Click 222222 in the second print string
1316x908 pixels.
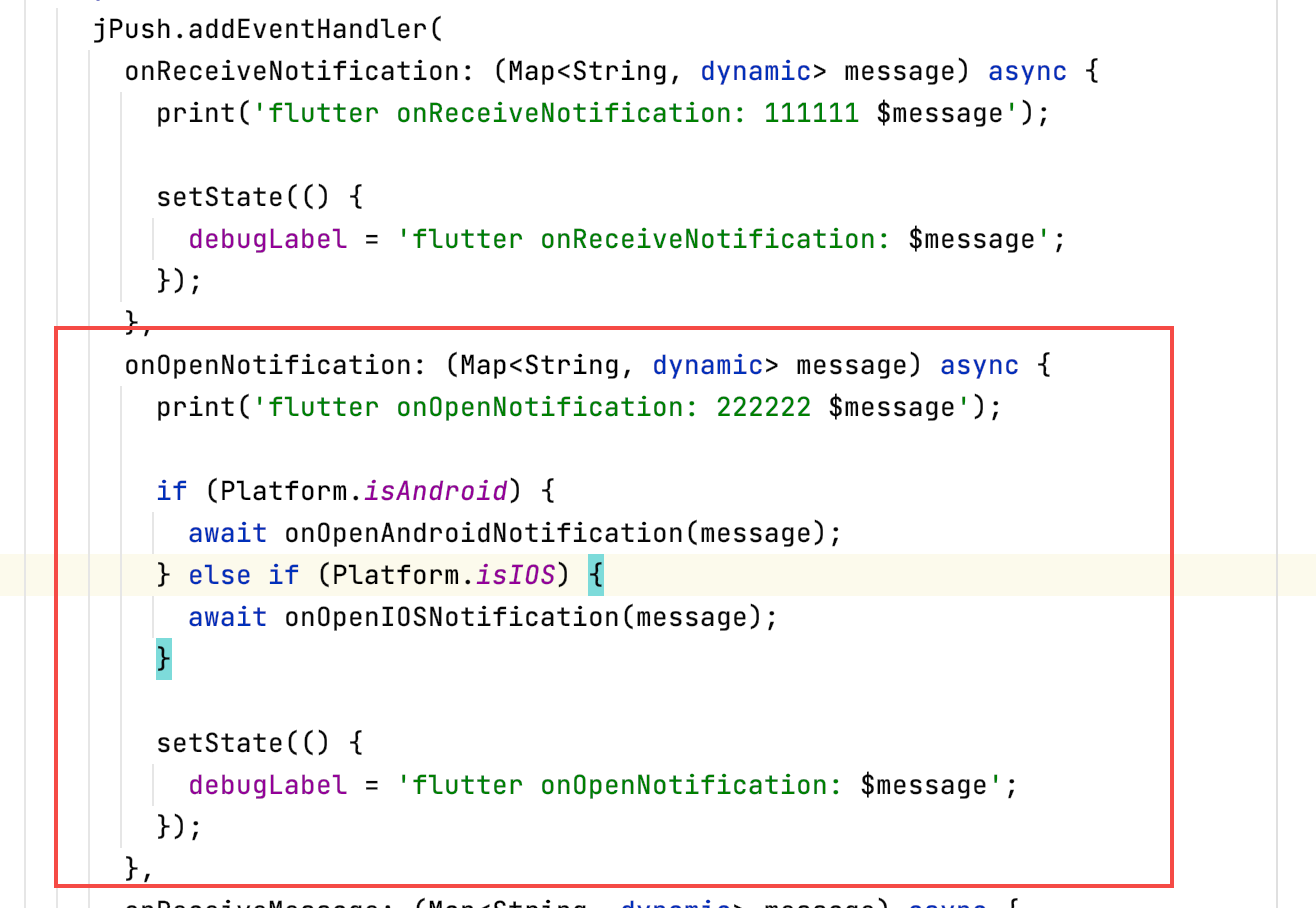pos(763,407)
